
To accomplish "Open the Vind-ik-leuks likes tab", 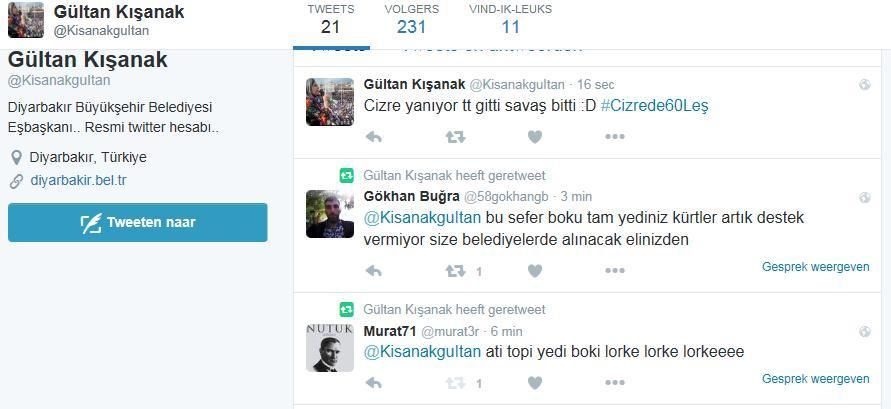I will [x=510, y=18].
